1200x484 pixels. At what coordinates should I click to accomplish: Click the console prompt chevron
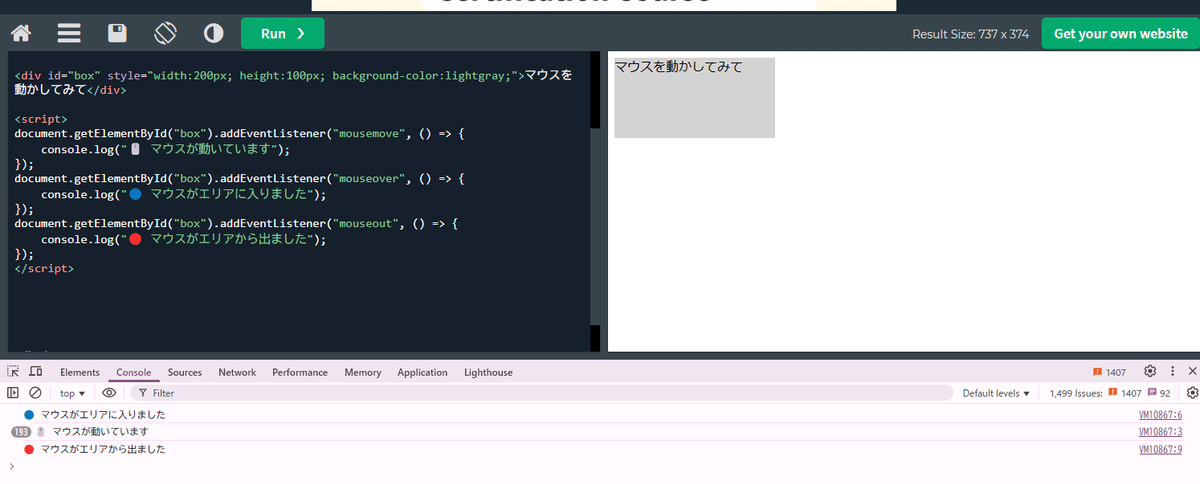(x=11, y=466)
